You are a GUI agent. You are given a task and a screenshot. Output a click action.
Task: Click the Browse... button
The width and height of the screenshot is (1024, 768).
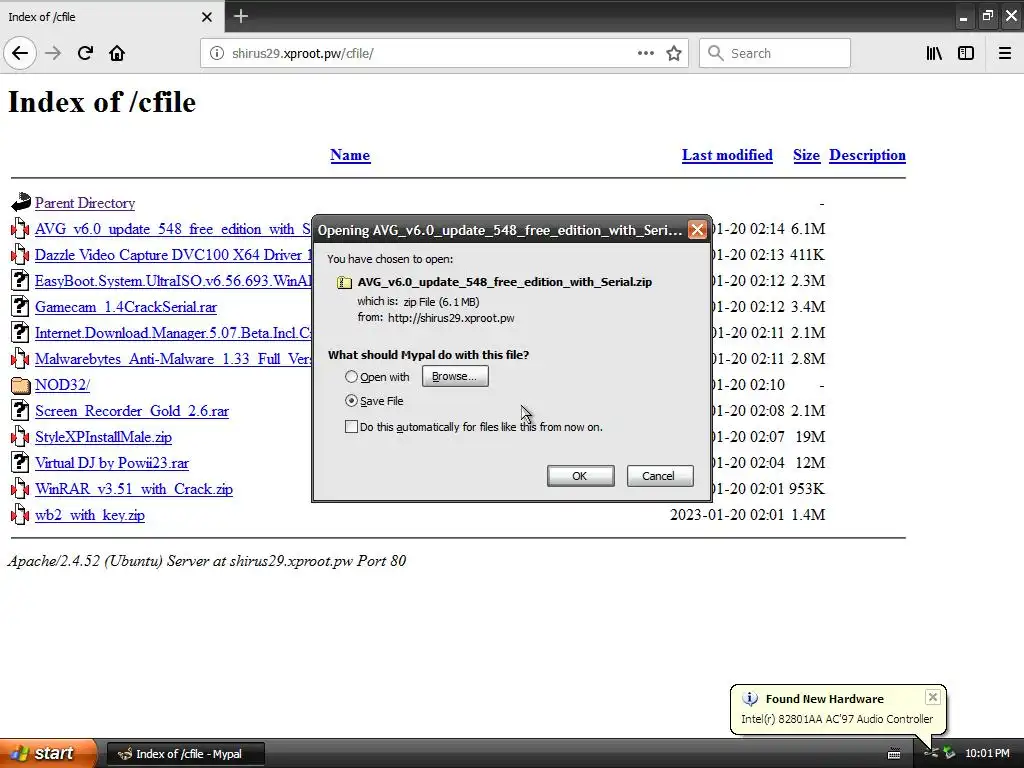[455, 376]
